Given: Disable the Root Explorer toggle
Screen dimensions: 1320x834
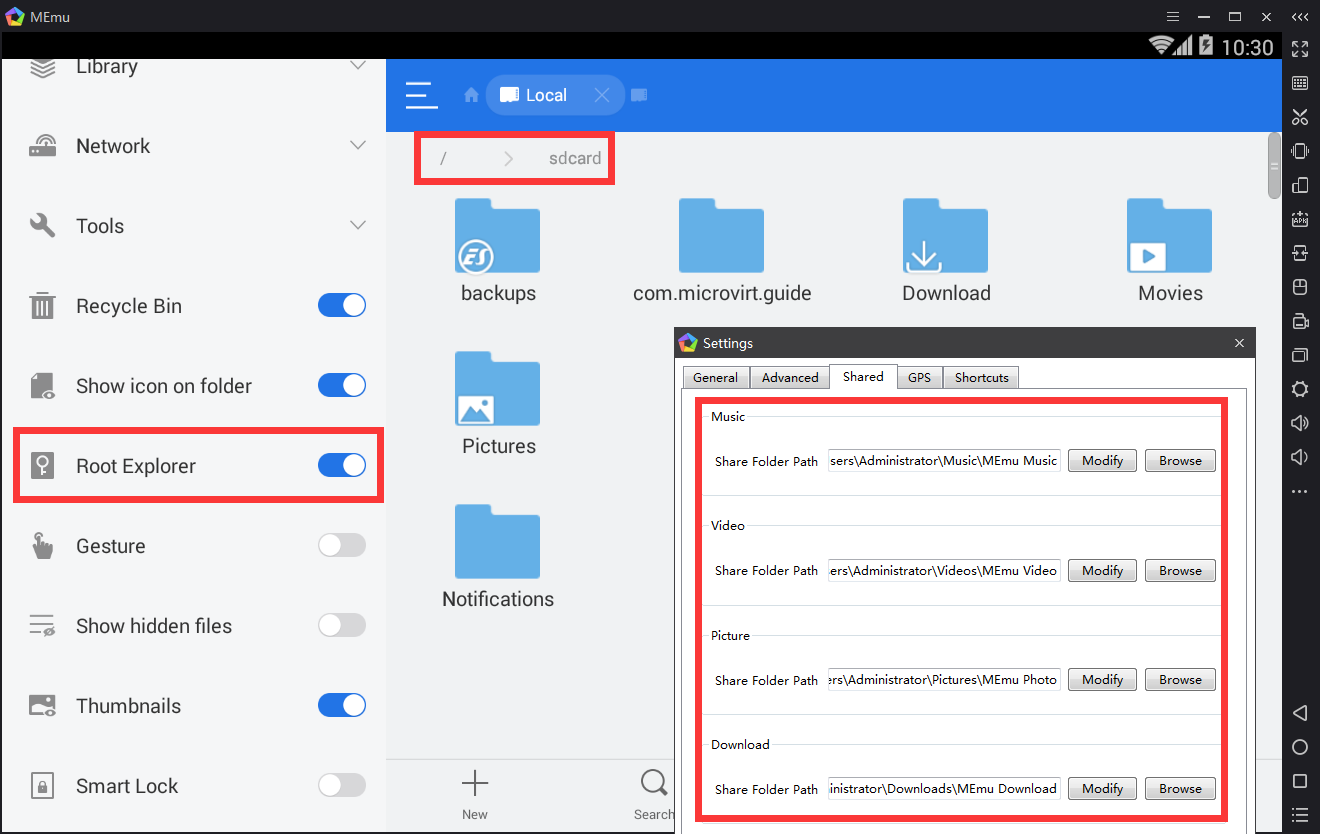Looking at the screenshot, I should [342, 465].
